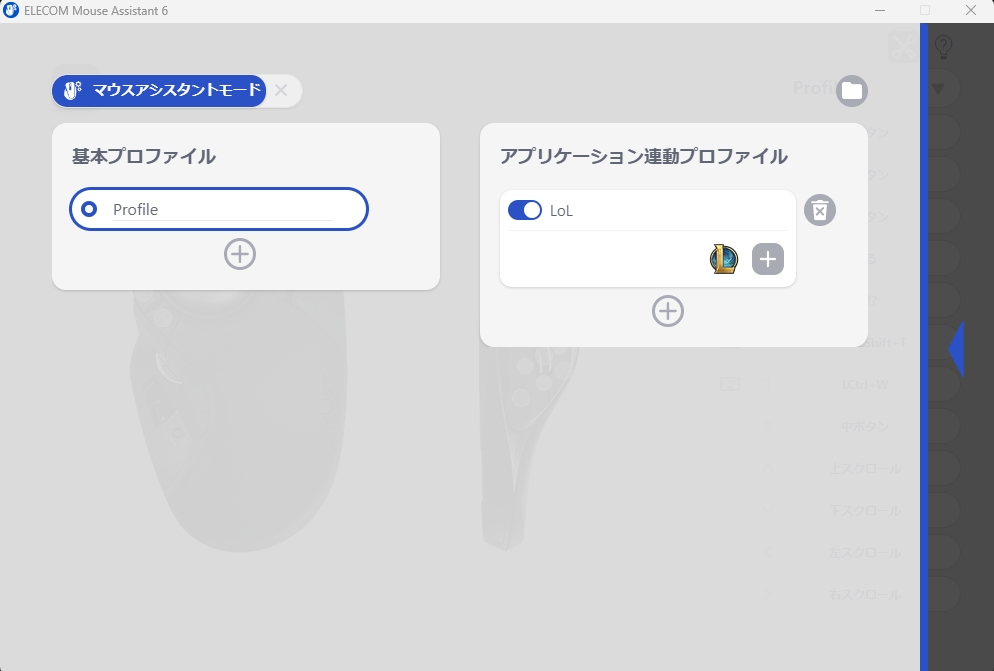Viewport: 994px width, 671px height.
Task: Click the League of Legends game icon
Action: 723,259
